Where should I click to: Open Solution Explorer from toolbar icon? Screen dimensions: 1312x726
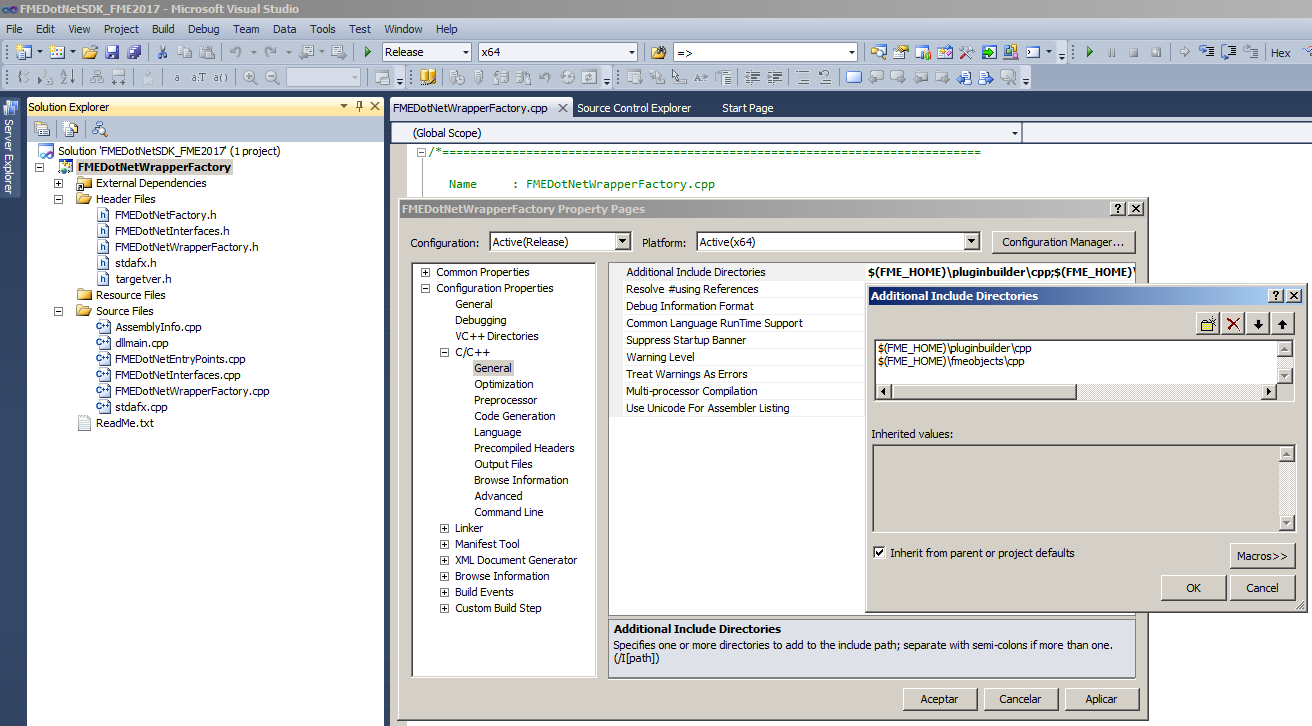tap(879, 52)
